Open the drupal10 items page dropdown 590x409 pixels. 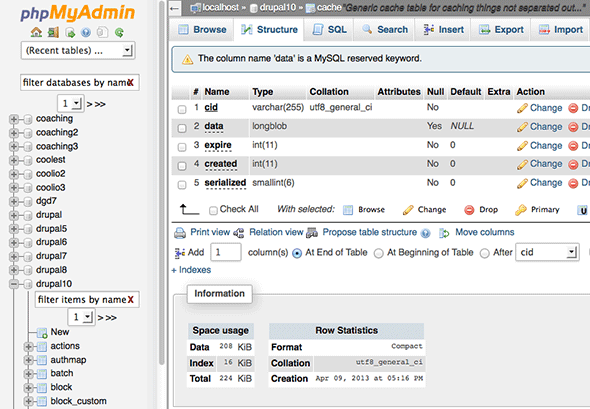[x=81, y=317]
